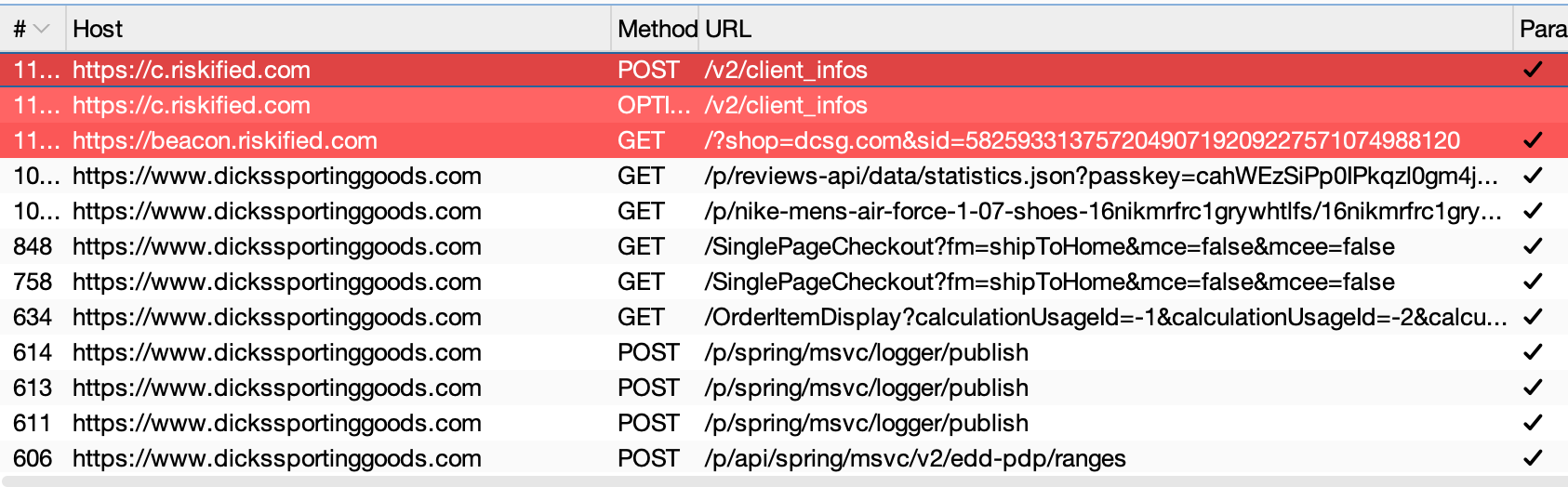Viewport: 1568px width, 487px height.
Task: Click the Params checkmark in row 634
Action: pos(1533,317)
